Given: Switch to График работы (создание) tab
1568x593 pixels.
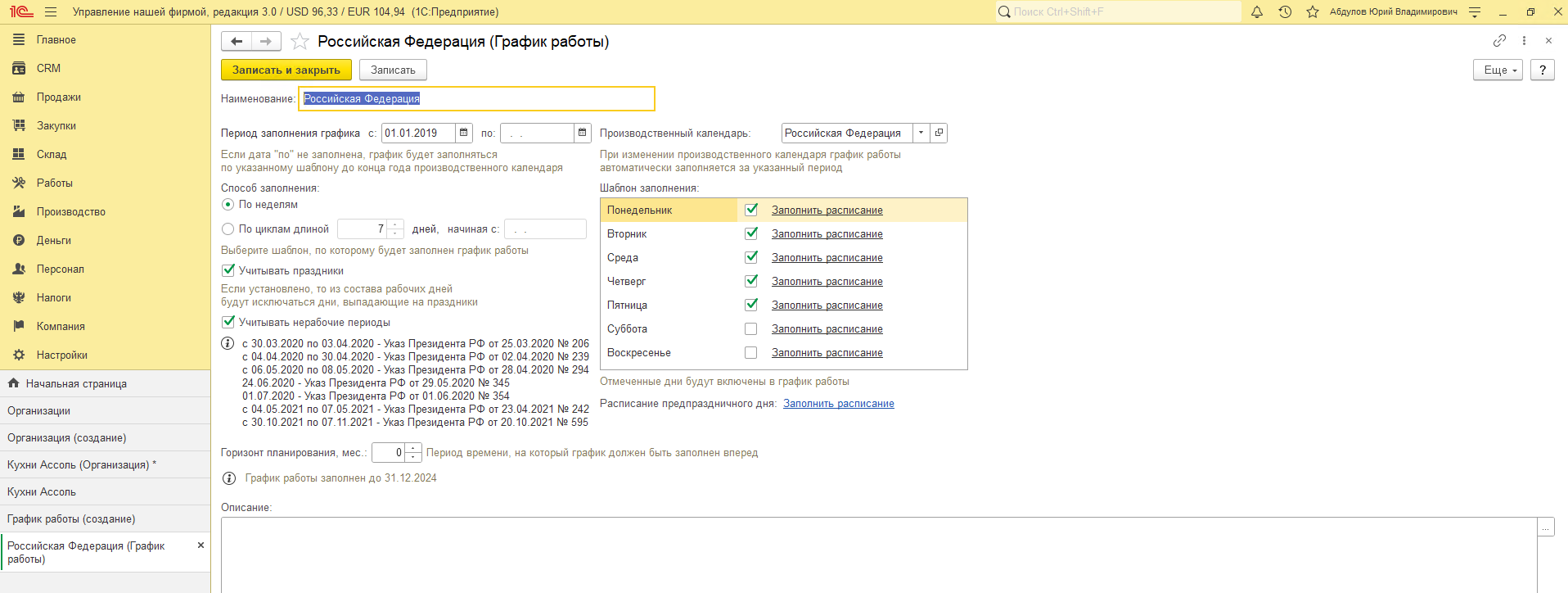Looking at the screenshot, I should pyautogui.click(x=105, y=518).
